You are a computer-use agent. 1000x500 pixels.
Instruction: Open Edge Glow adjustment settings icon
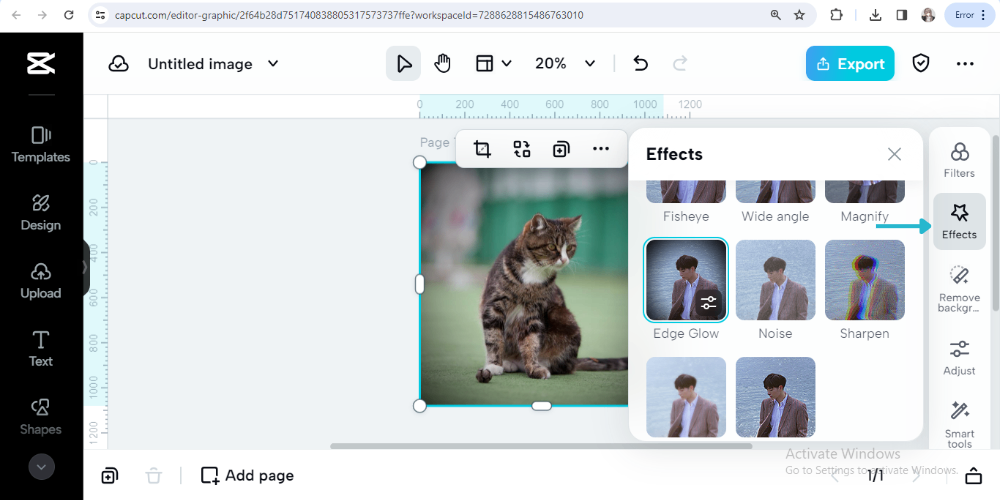tap(709, 303)
